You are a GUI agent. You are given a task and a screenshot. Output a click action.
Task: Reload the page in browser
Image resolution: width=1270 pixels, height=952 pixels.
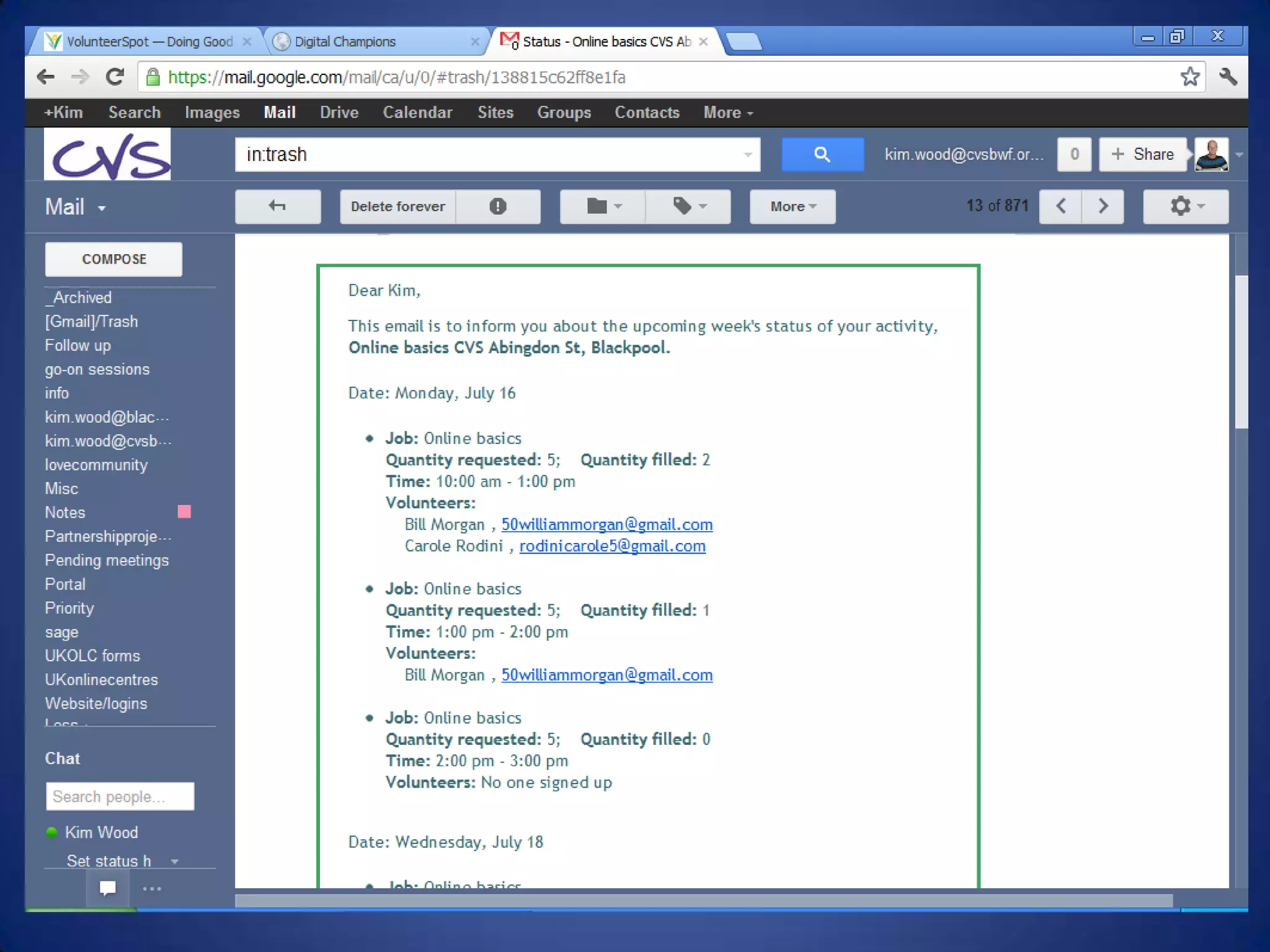pyautogui.click(x=115, y=77)
